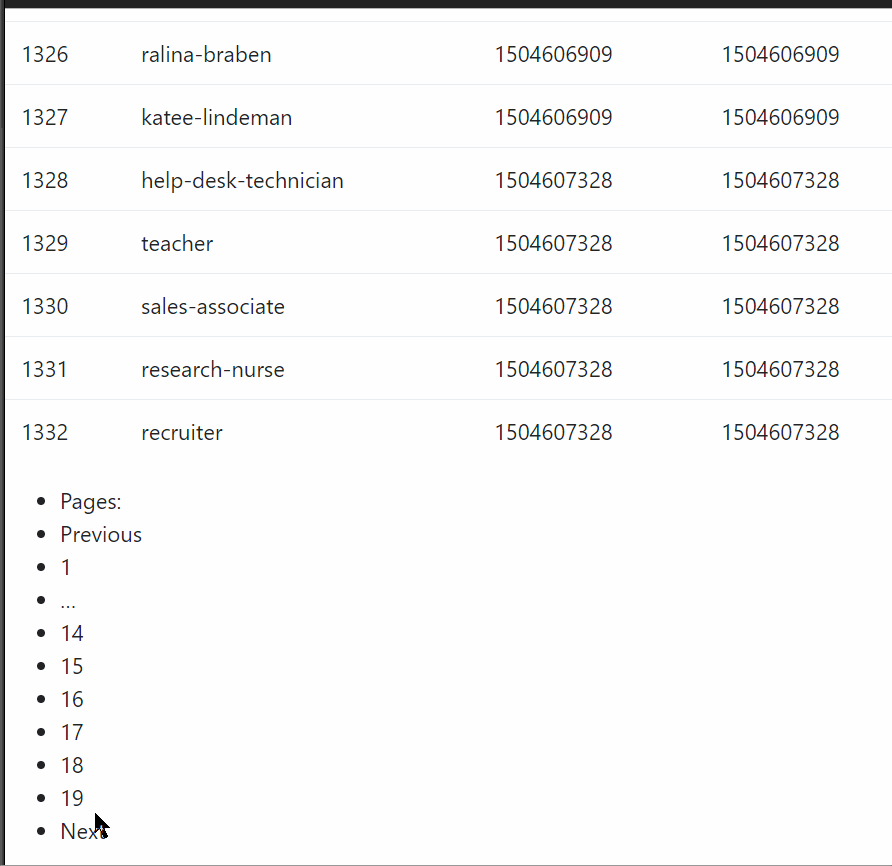Select the ID 1332 cell
The width and height of the screenshot is (892, 866).
(45, 433)
